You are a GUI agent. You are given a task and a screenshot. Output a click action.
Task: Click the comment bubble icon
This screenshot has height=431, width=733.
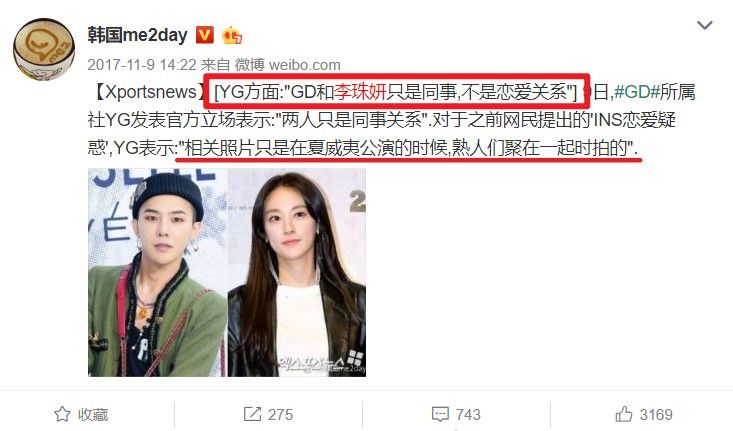click(440, 415)
